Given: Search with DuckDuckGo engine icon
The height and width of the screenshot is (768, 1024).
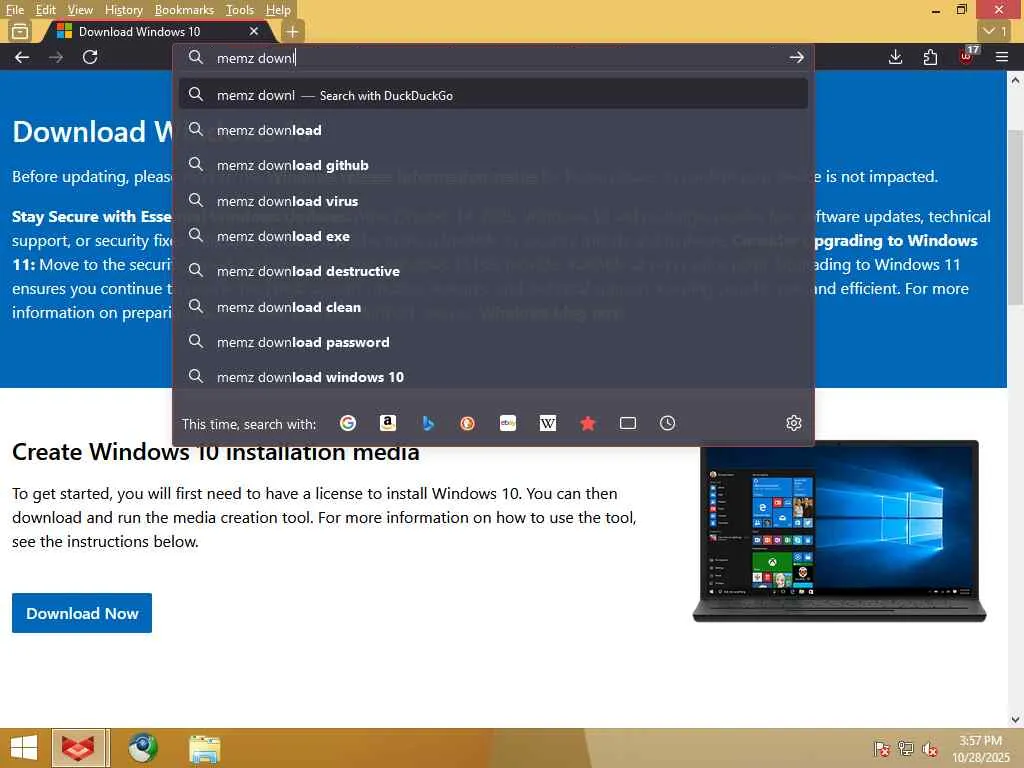Looking at the screenshot, I should 468,423.
